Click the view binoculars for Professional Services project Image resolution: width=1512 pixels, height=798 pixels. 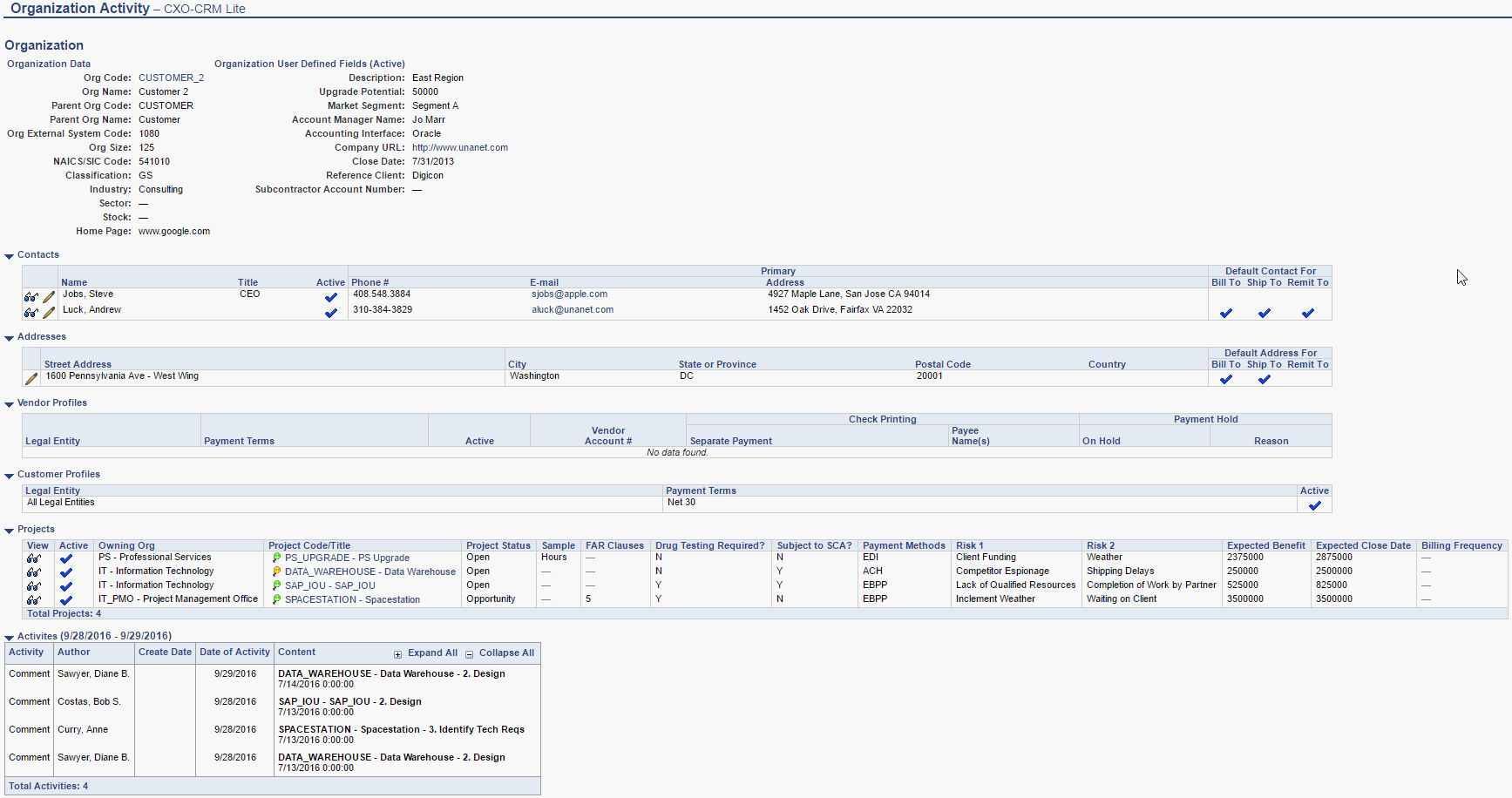tap(33, 558)
